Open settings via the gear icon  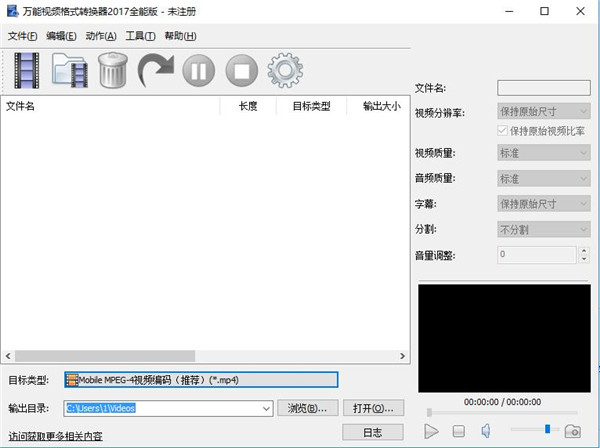tap(285, 71)
